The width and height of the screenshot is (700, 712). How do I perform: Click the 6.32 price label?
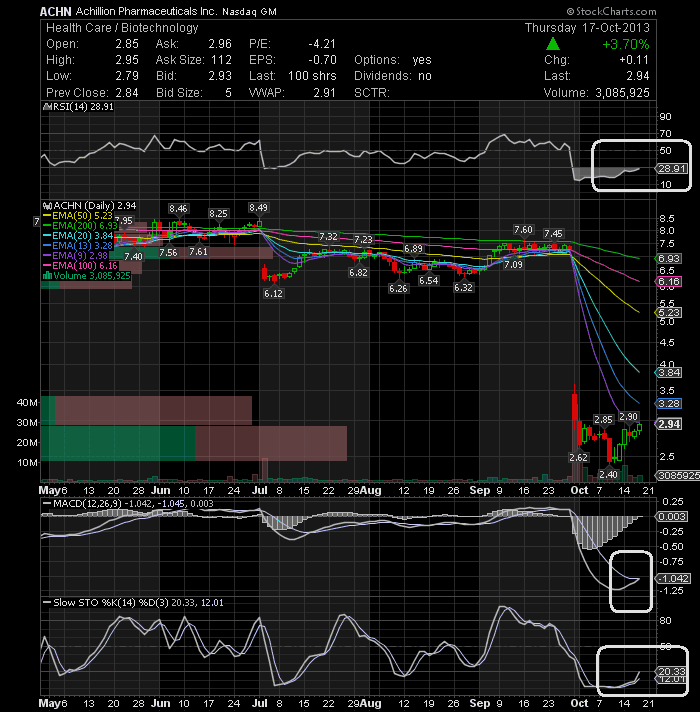click(x=463, y=287)
